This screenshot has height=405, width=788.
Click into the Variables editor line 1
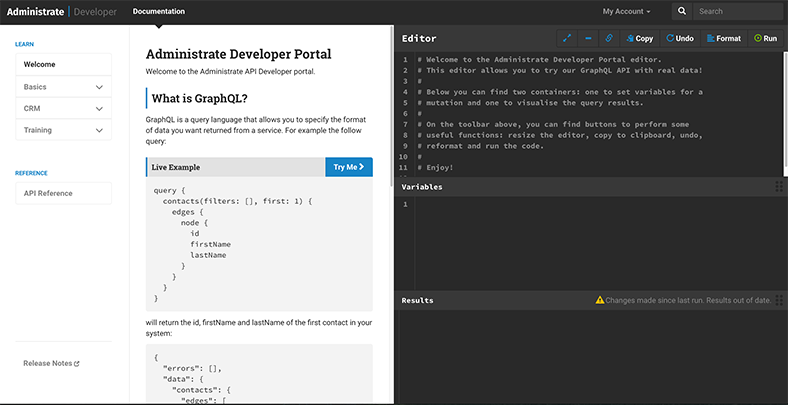601,204
